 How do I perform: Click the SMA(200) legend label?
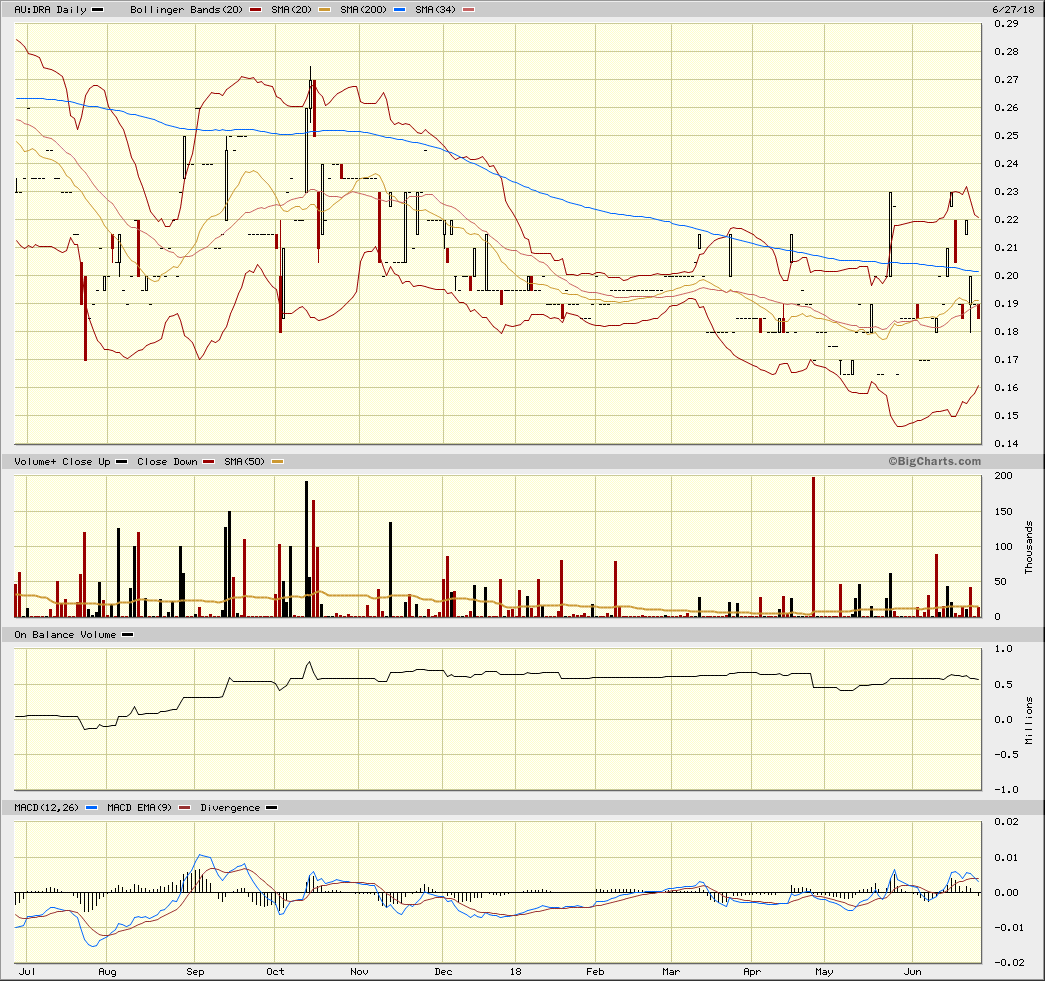coord(363,10)
